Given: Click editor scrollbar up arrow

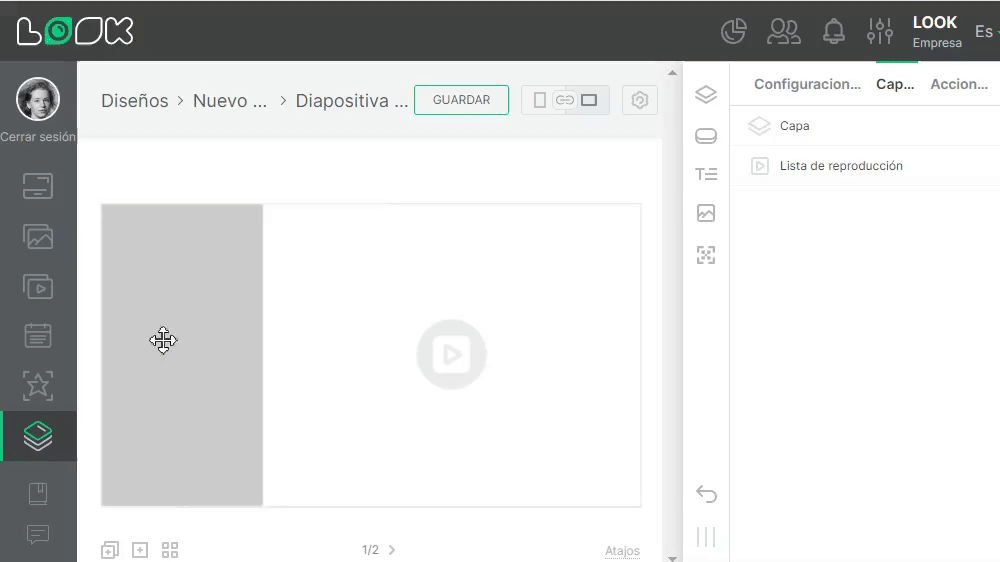Looking at the screenshot, I should (x=672, y=73).
